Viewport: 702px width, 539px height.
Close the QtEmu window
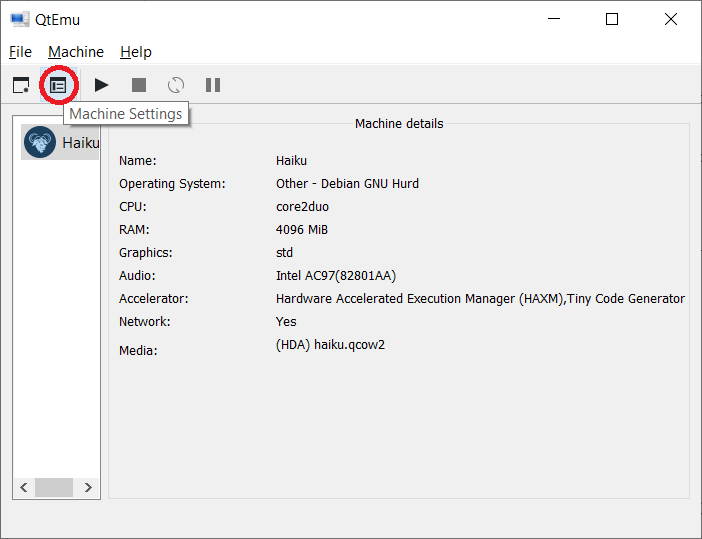(667, 19)
